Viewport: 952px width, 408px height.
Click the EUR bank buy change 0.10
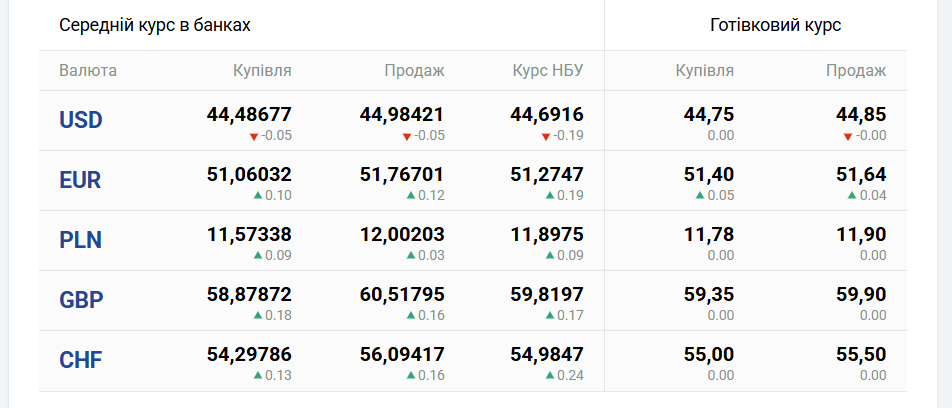click(278, 196)
